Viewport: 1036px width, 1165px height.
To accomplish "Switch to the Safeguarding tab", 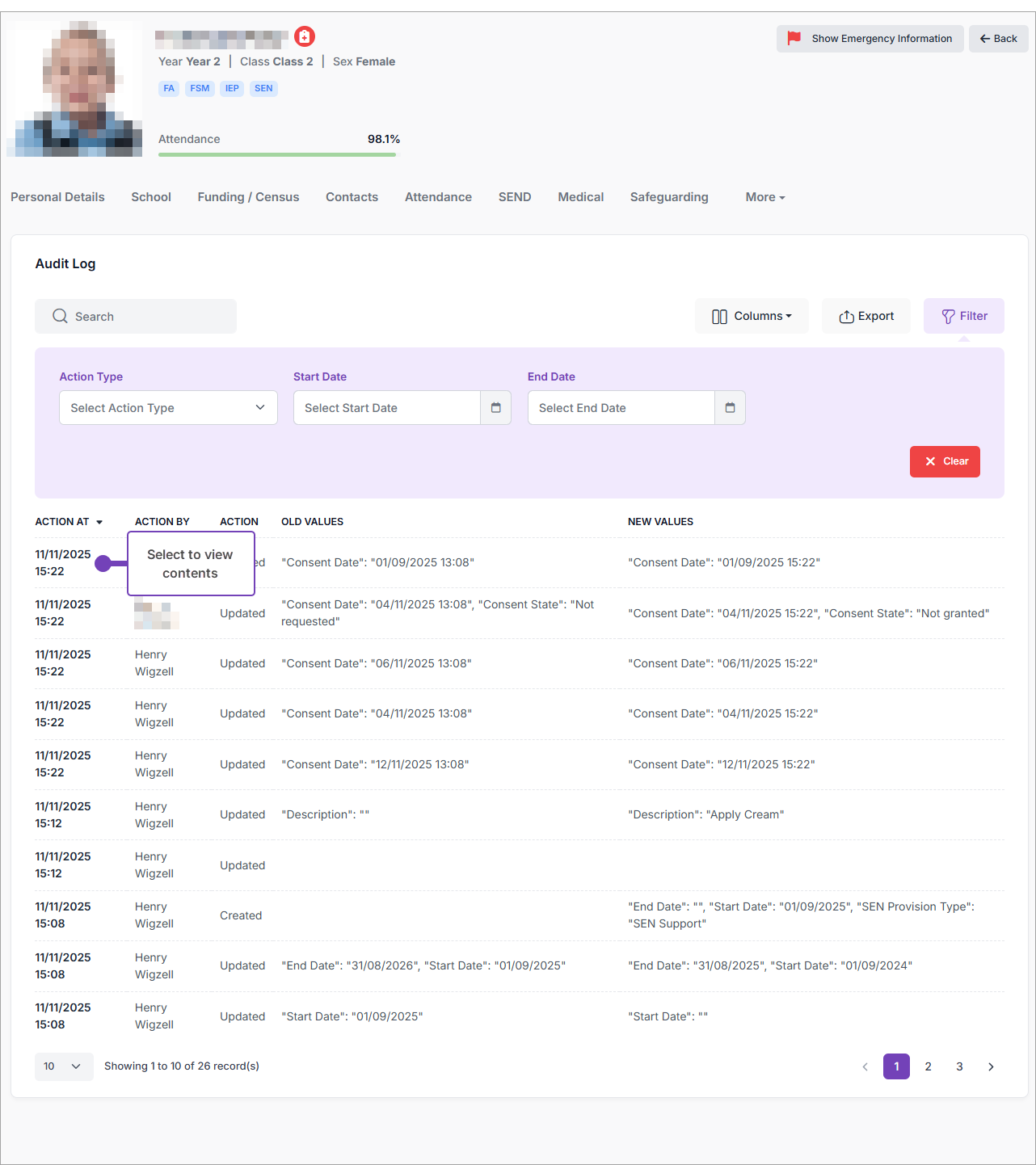I will tap(668, 197).
